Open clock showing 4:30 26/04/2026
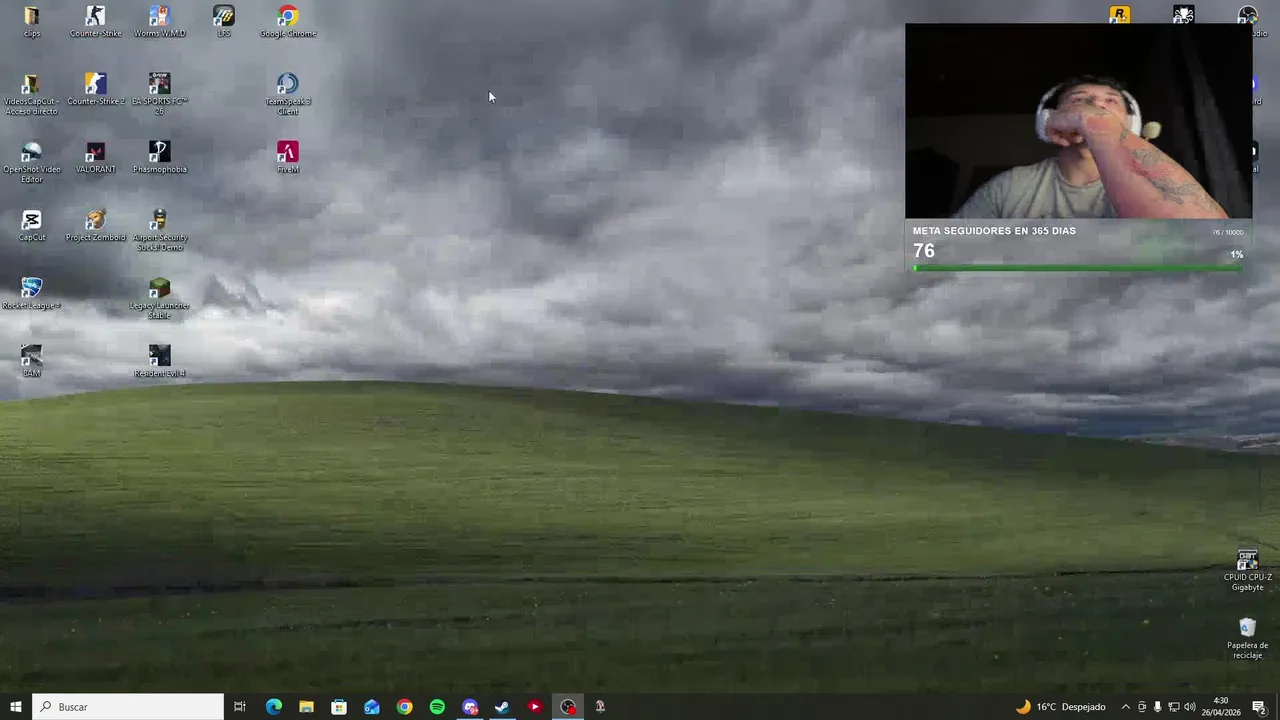Screen dimensions: 1280x720 pos(1221,707)
